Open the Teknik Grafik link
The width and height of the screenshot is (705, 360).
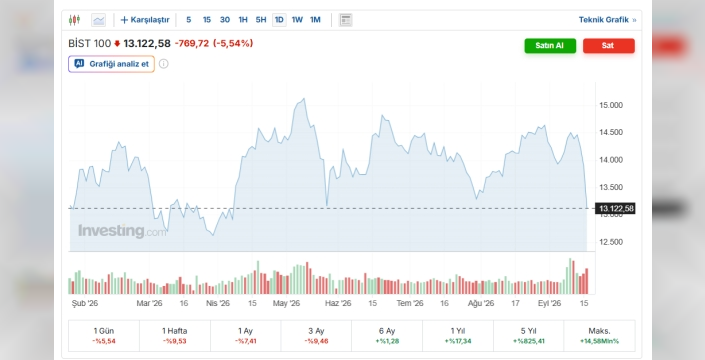607,20
